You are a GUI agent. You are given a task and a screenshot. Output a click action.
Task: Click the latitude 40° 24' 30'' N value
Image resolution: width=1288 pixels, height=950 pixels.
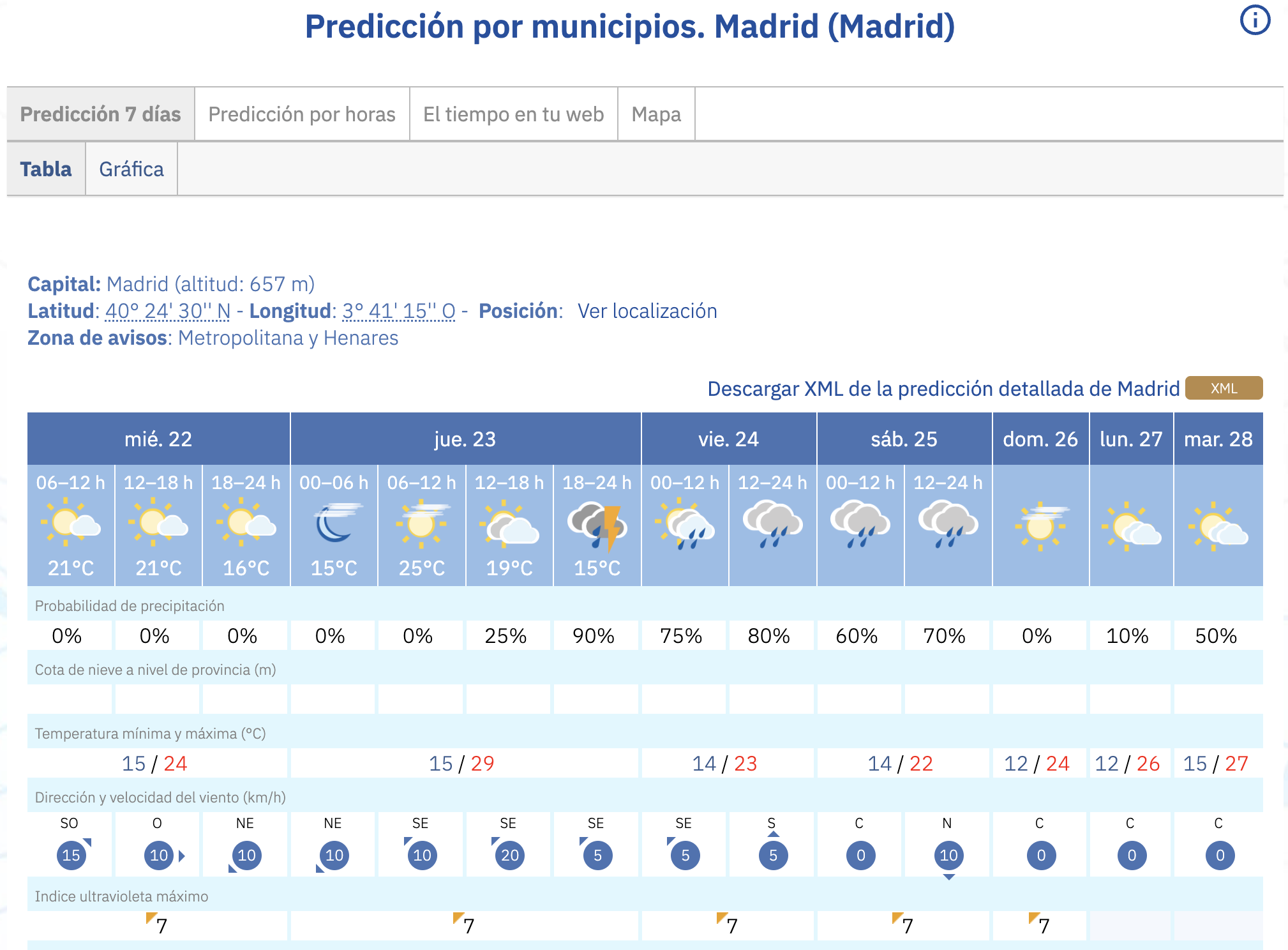tap(168, 311)
